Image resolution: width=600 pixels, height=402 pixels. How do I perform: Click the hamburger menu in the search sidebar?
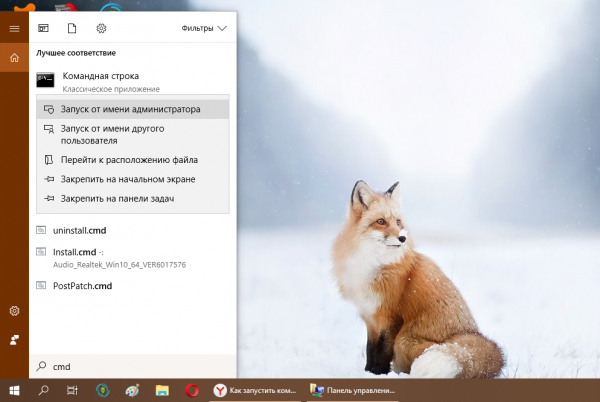(14, 29)
